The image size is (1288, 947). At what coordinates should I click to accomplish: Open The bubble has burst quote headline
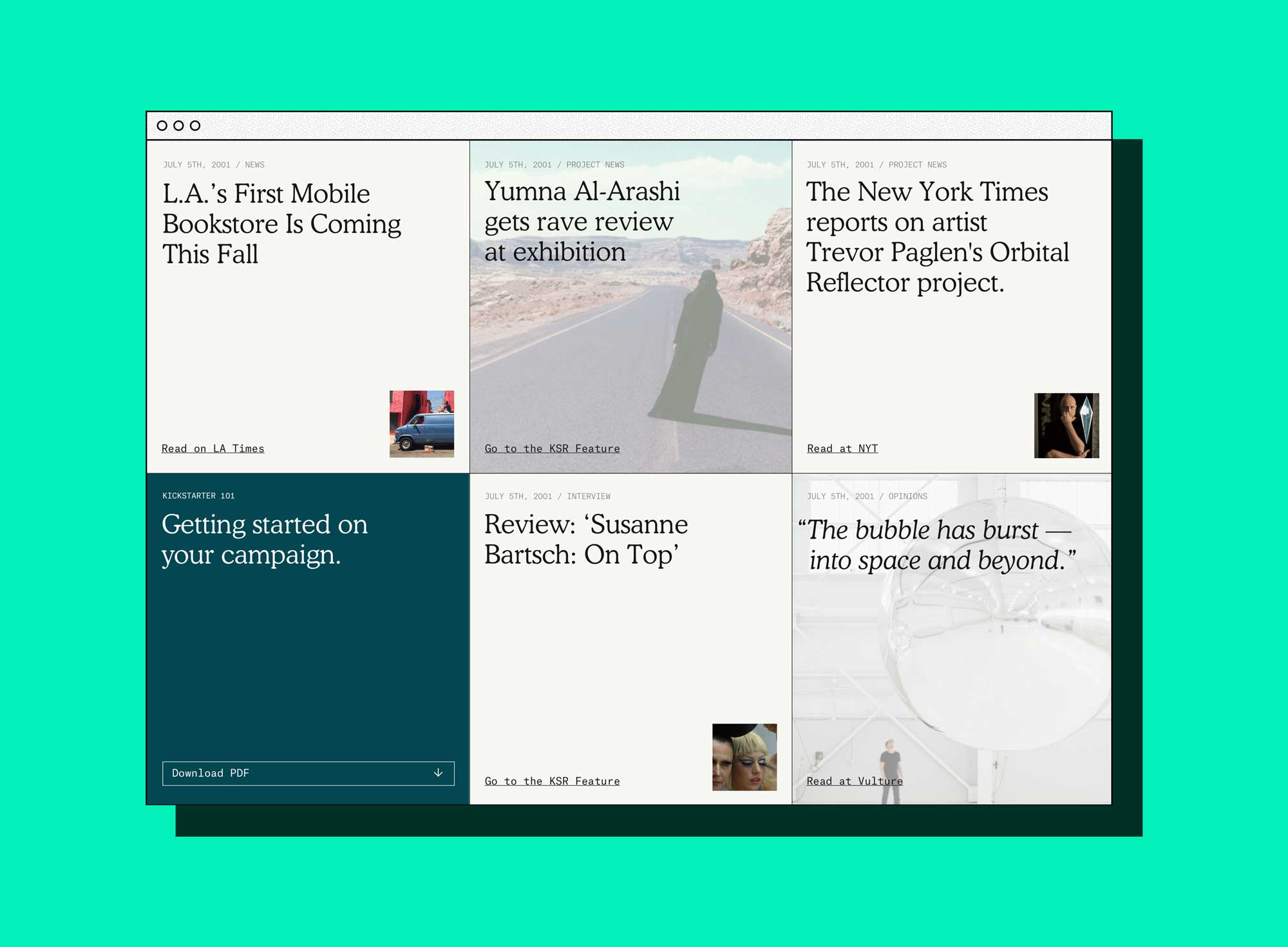click(x=936, y=545)
